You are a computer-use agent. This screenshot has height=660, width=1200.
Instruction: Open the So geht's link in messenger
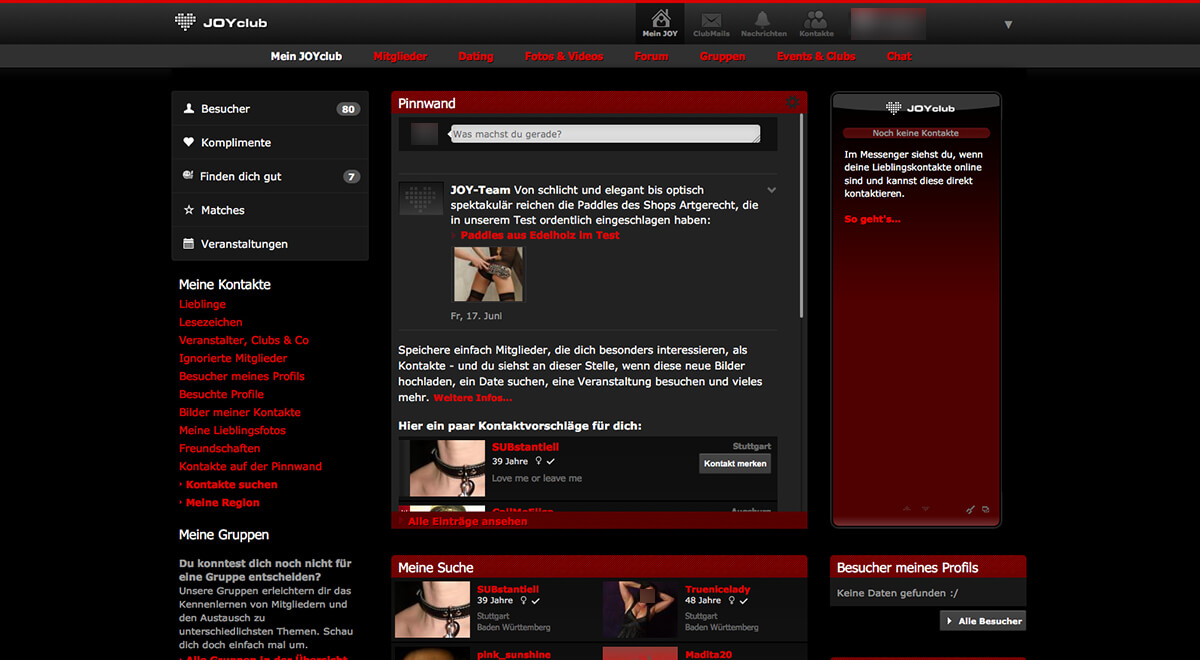pos(872,219)
